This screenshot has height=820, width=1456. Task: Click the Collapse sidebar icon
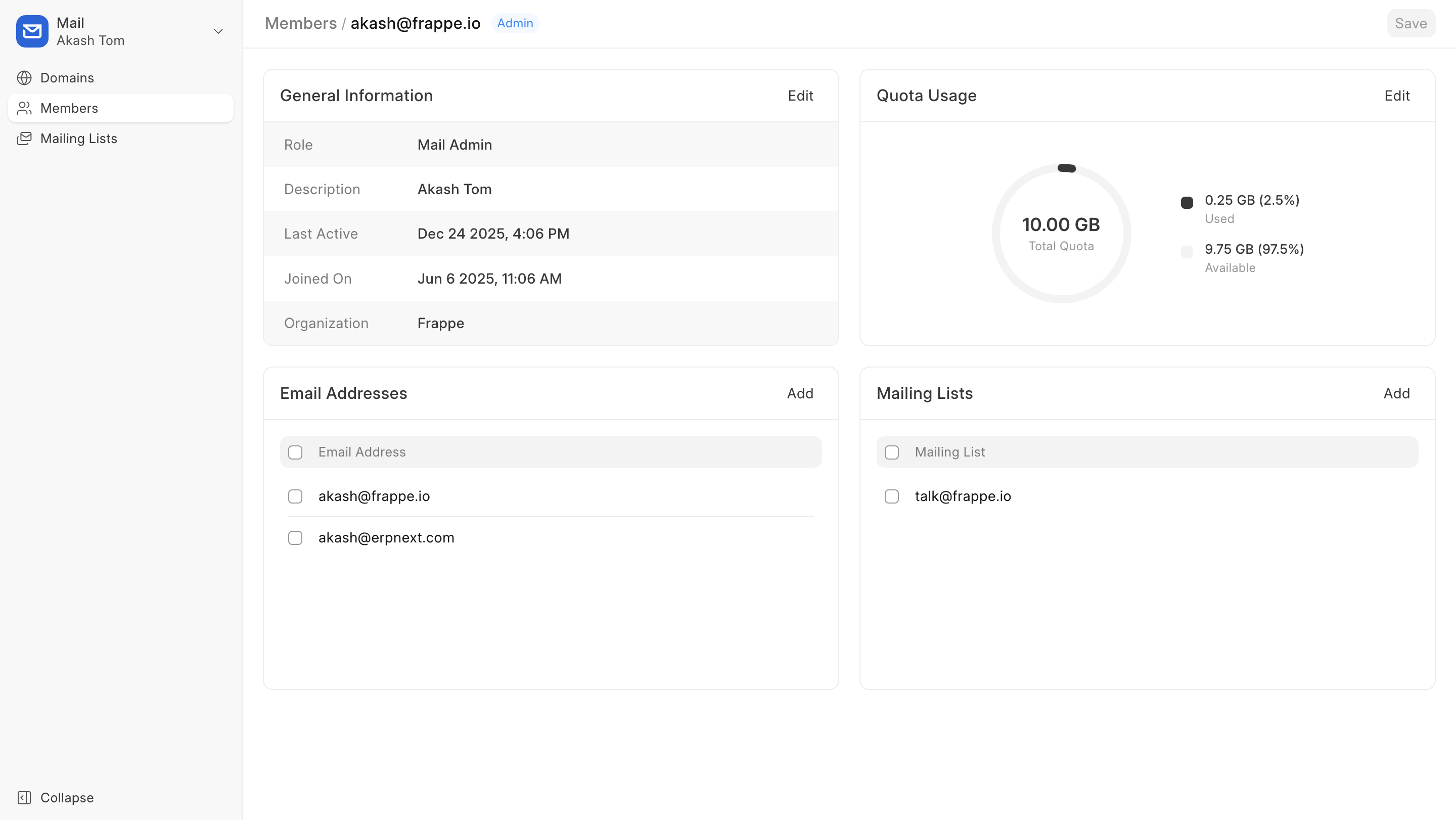[24, 797]
